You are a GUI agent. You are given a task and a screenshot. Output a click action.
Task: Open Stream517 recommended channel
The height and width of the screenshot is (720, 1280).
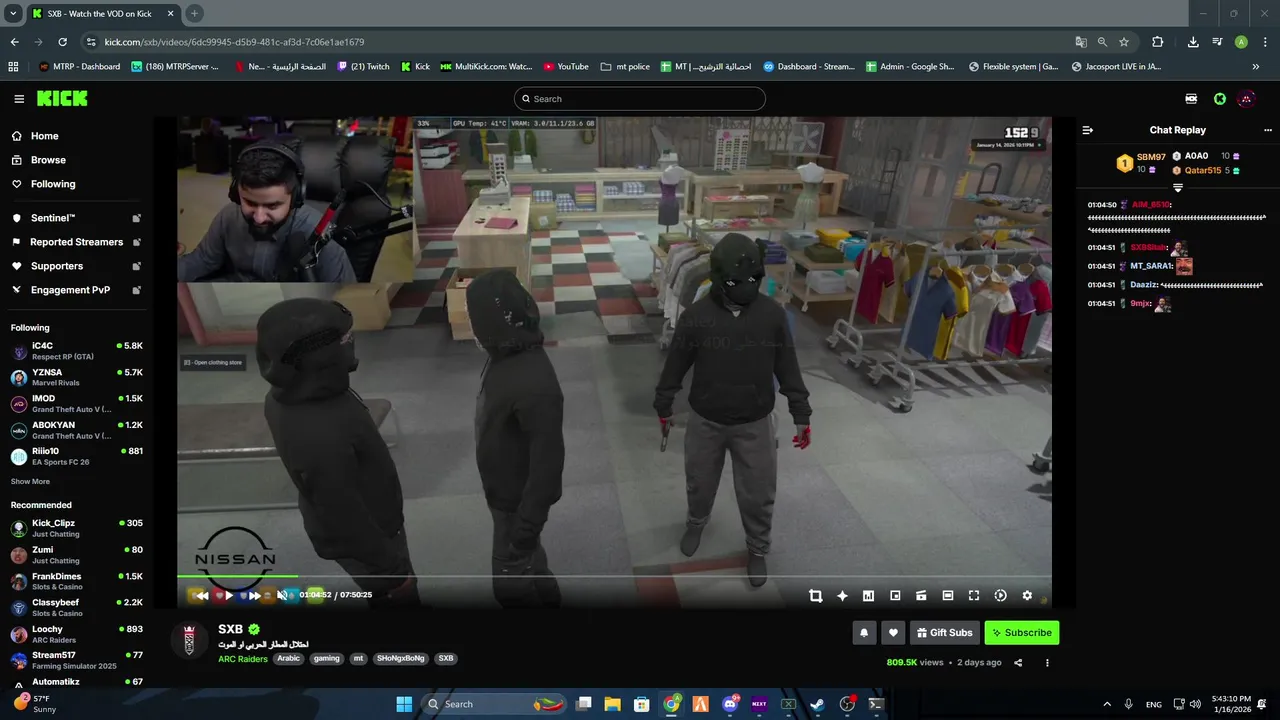[76, 660]
